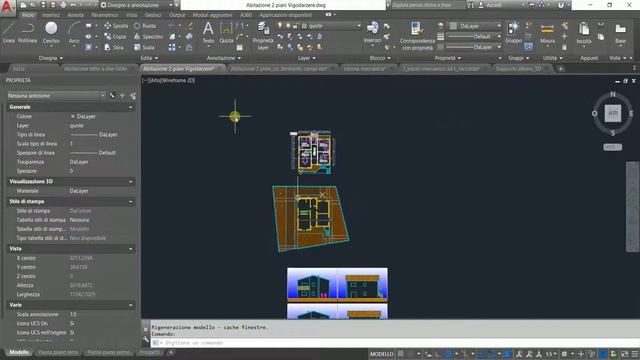Click the Specchio mirror tool
640x360 pixels.
click(148, 36)
